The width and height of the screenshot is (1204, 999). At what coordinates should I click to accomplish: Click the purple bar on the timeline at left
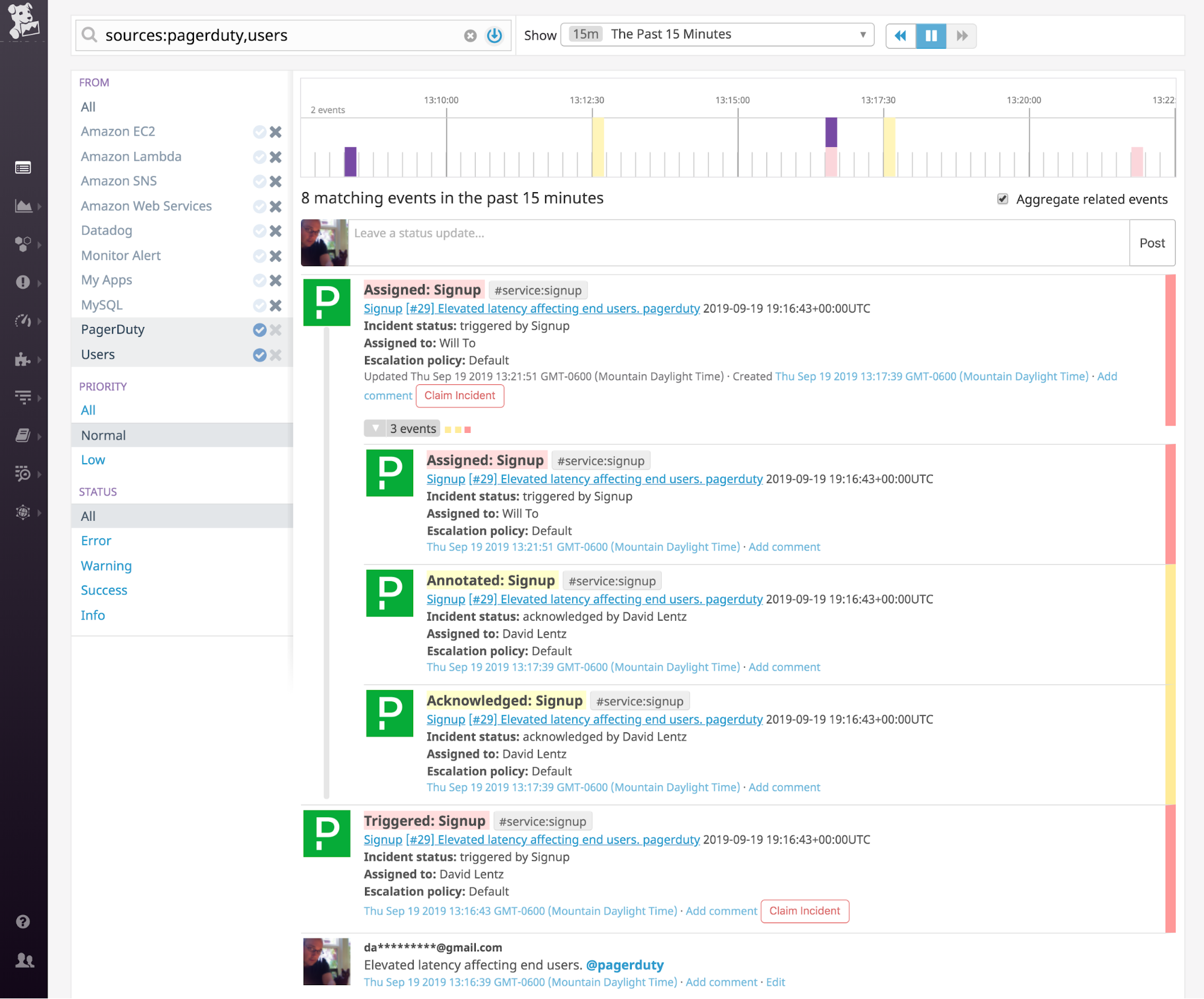(x=350, y=161)
